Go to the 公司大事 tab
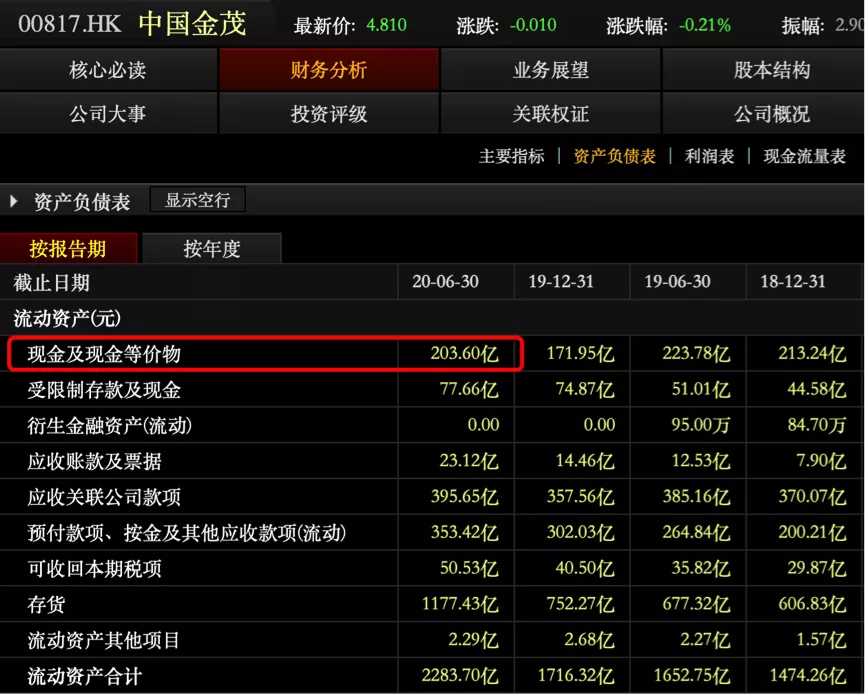 pyautogui.click(x=108, y=114)
